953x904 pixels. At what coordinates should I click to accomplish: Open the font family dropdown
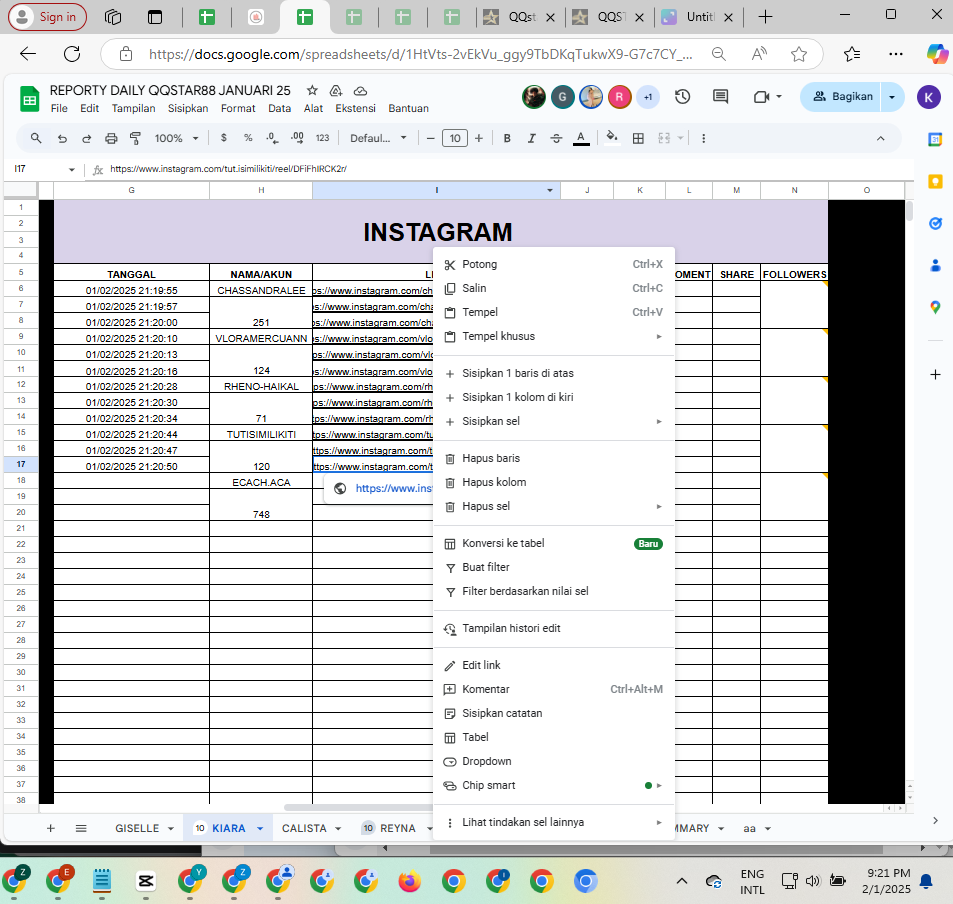tap(378, 139)
